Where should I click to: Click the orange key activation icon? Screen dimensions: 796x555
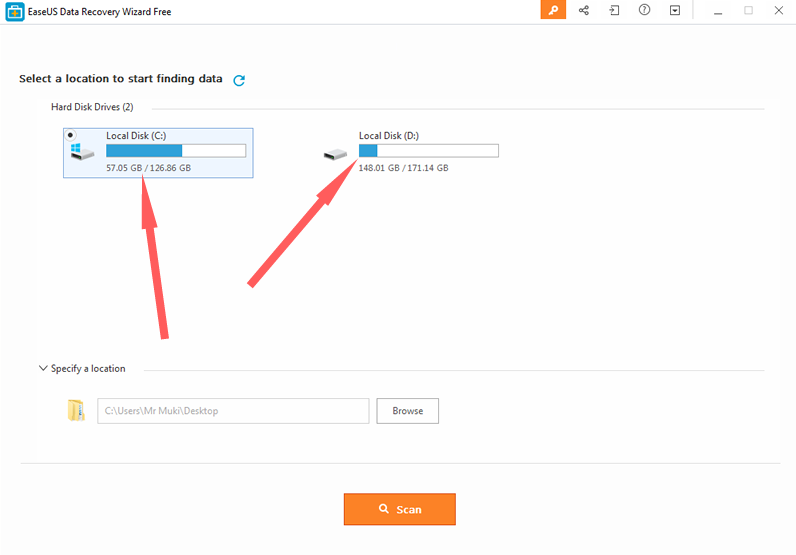pyautogui.click(x=553, y=10)
